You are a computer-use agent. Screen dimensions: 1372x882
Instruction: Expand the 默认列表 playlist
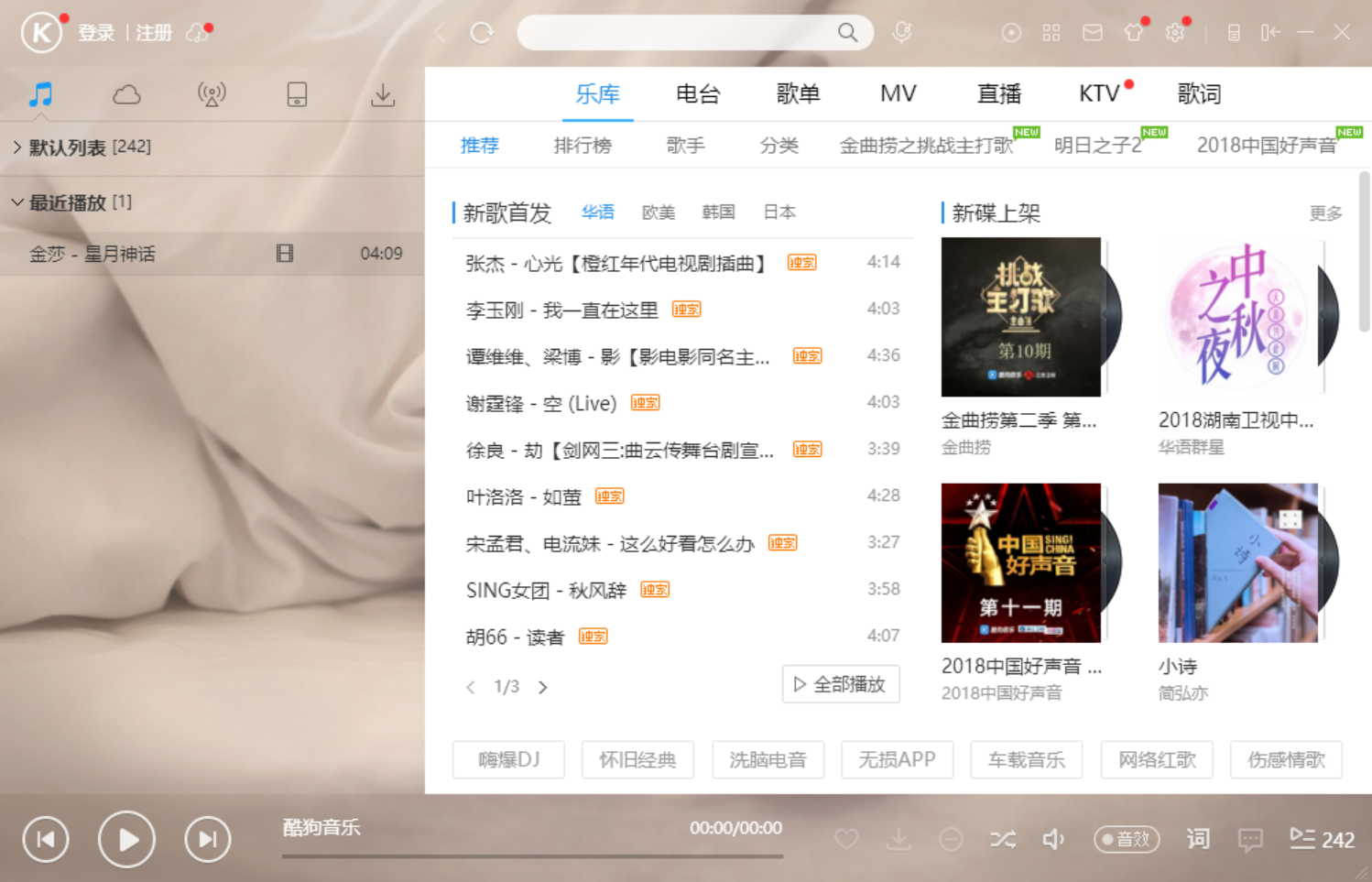[x=16, y=147]
